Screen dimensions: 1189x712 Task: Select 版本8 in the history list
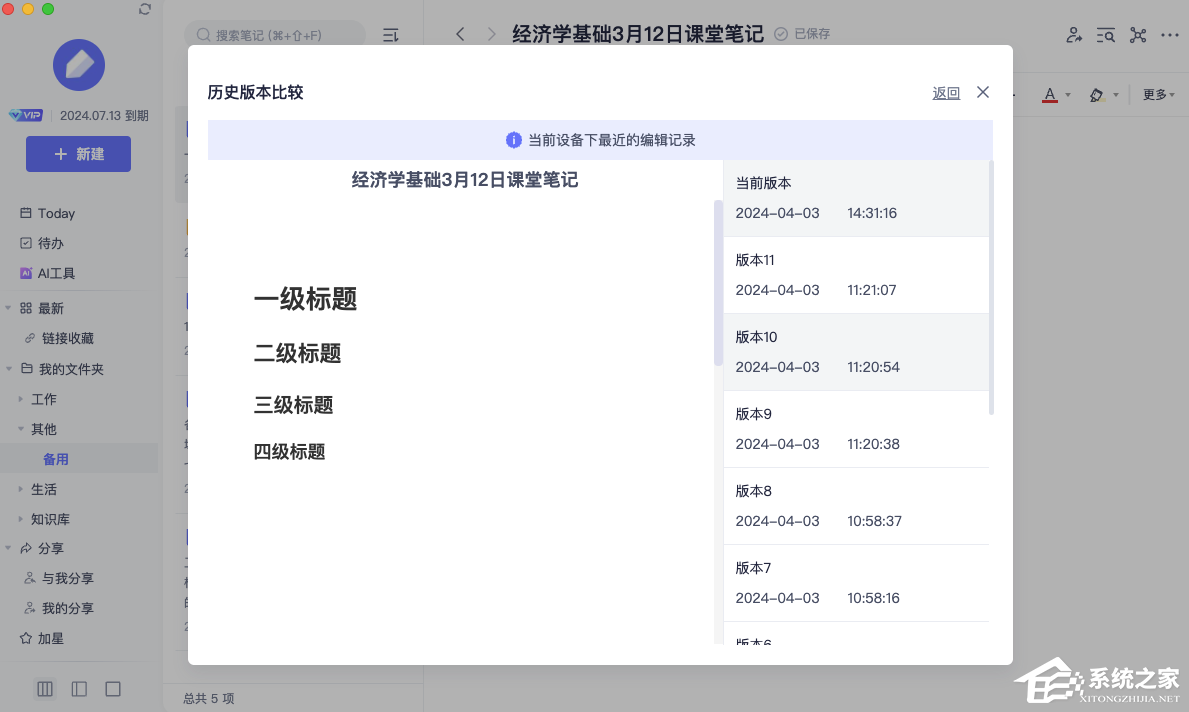click(x=856, y=506)
